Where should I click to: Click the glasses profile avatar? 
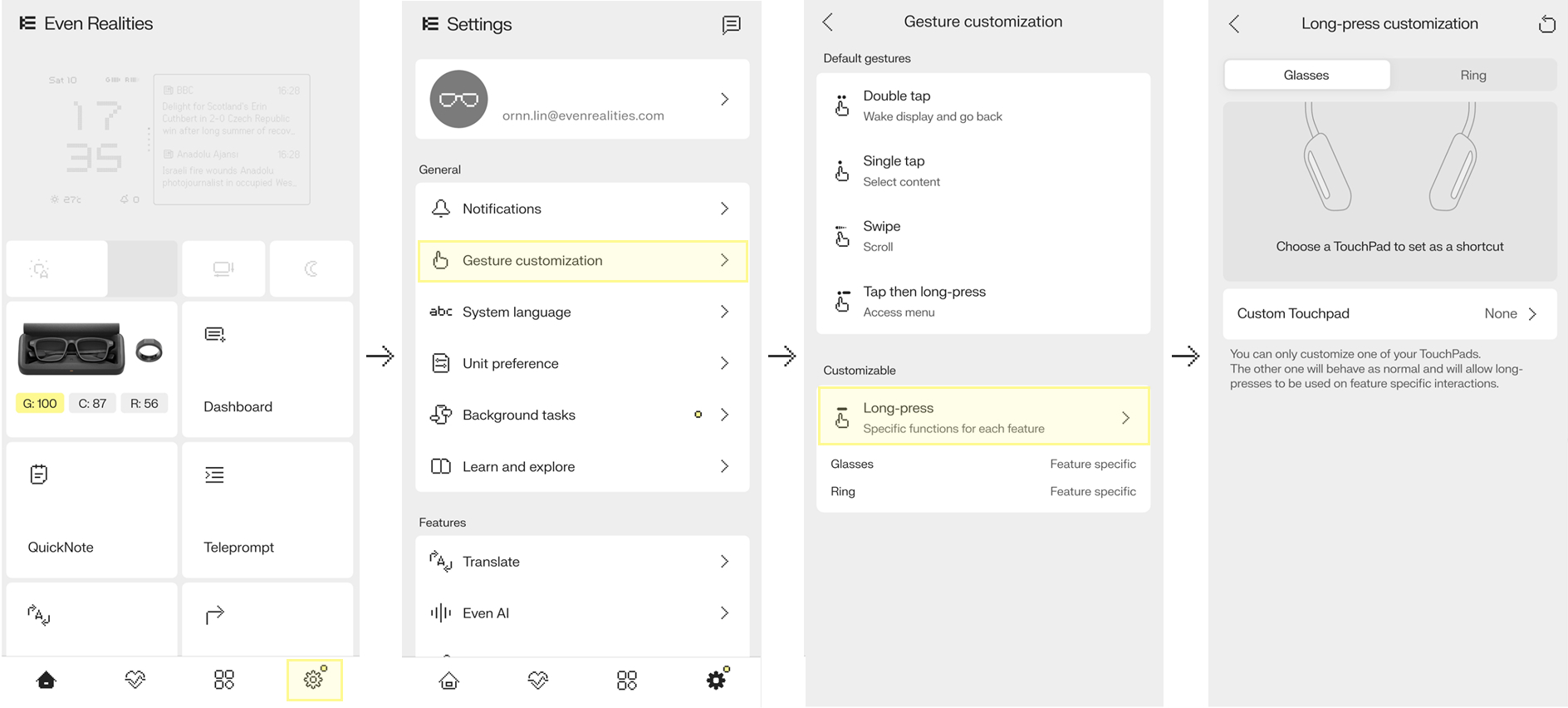tap(458, 99)
